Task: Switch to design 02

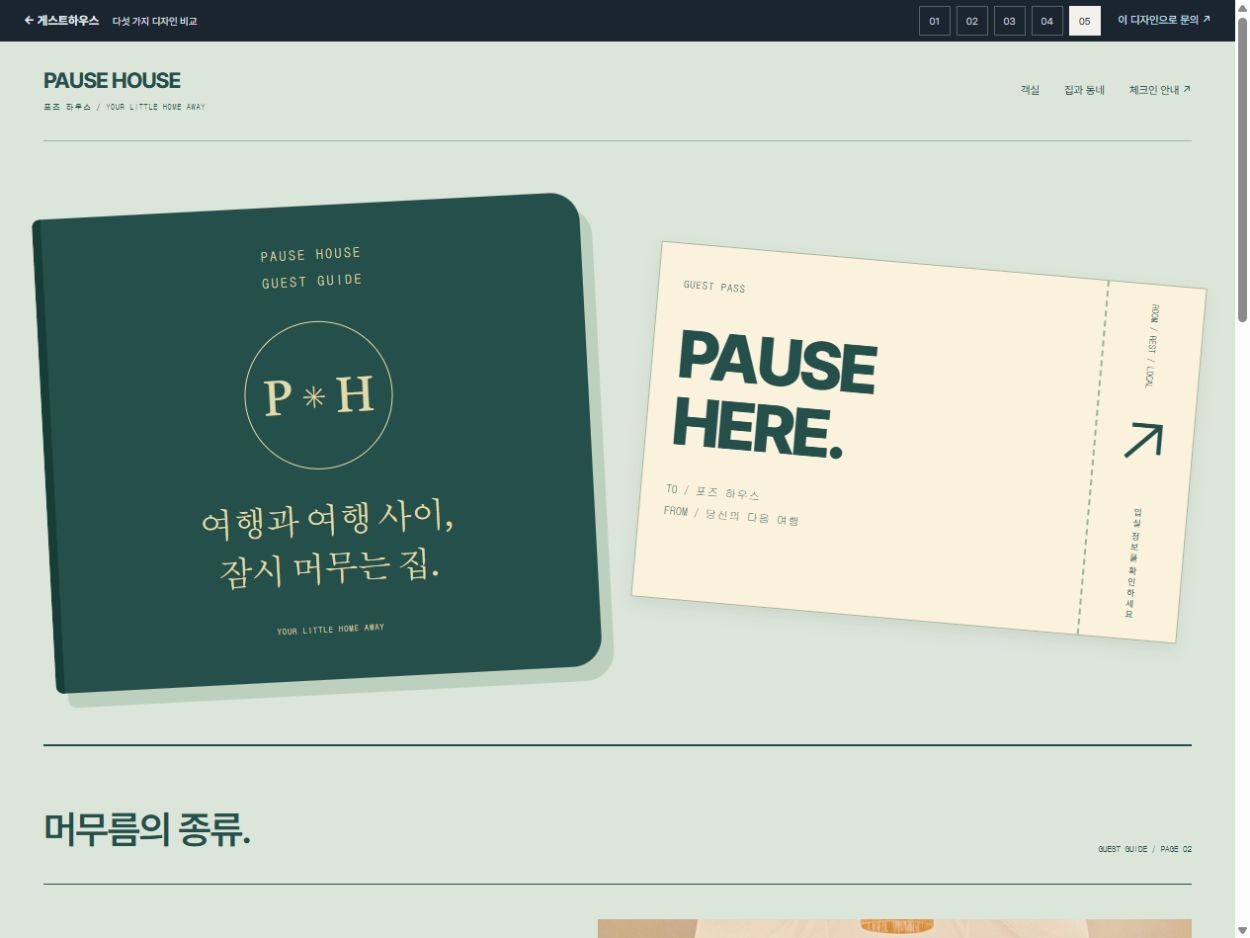Action: [x=972, y=21]
